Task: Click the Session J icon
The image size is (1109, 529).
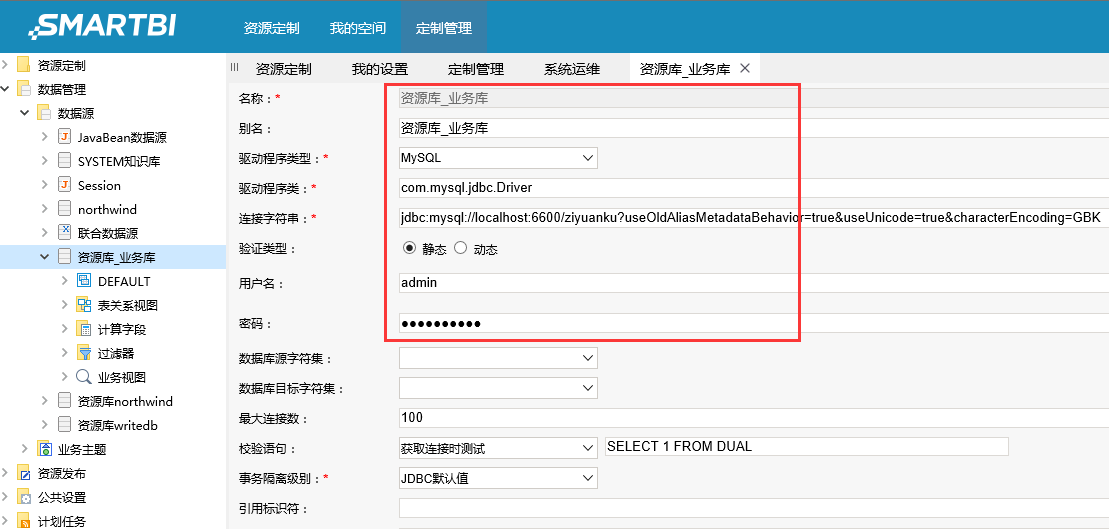Action: [x=64, y=185]
